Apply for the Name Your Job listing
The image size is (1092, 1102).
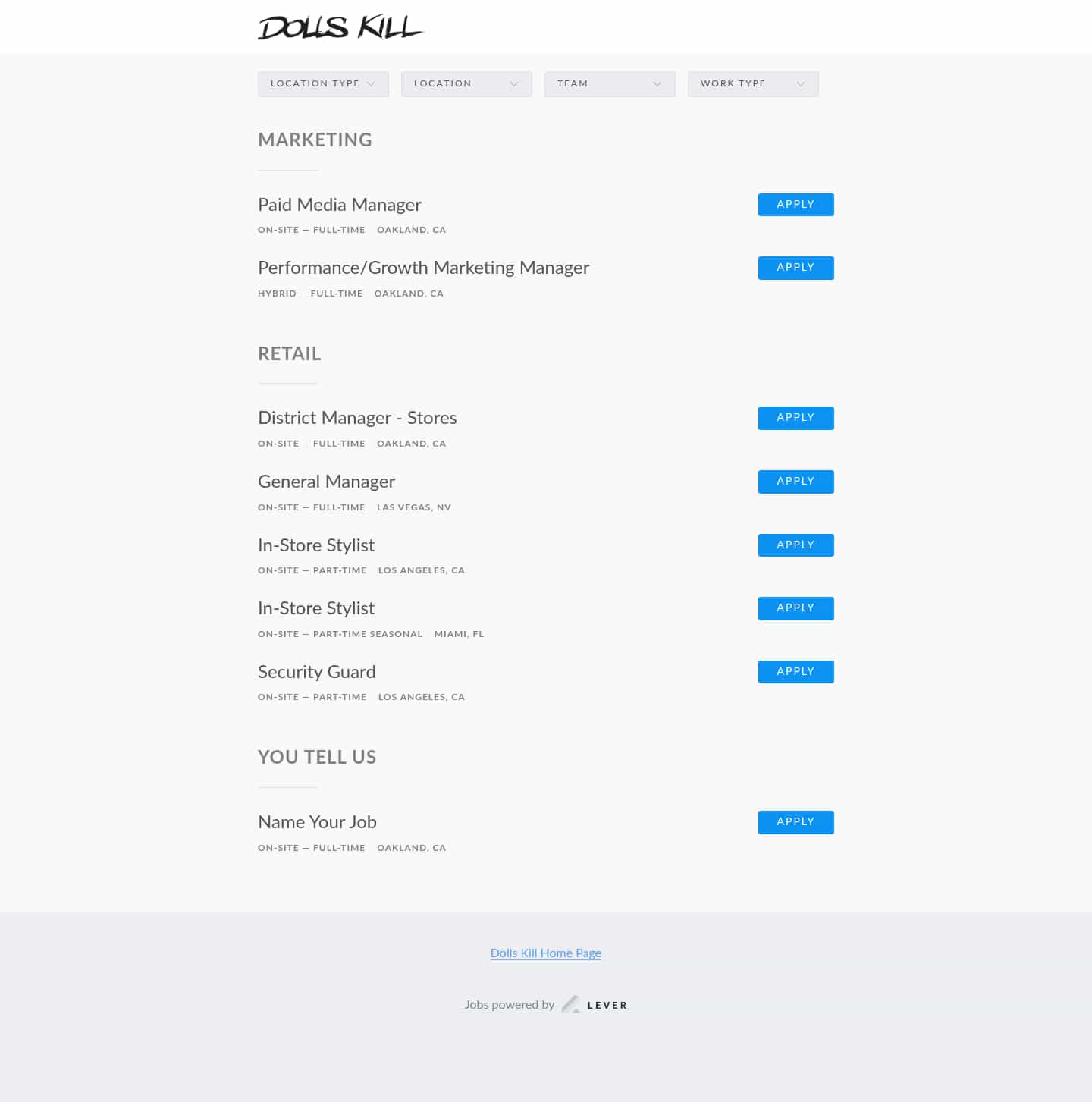click(795, 822)
